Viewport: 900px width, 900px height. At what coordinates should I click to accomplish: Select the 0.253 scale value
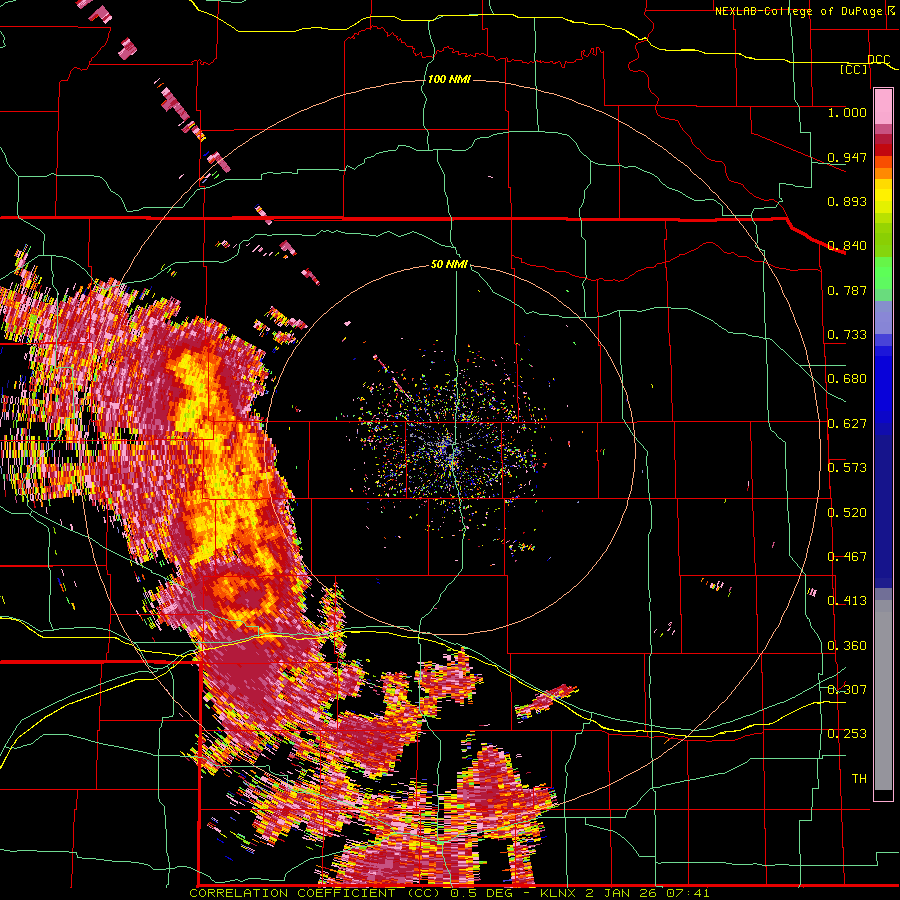(x=847, y=734)
